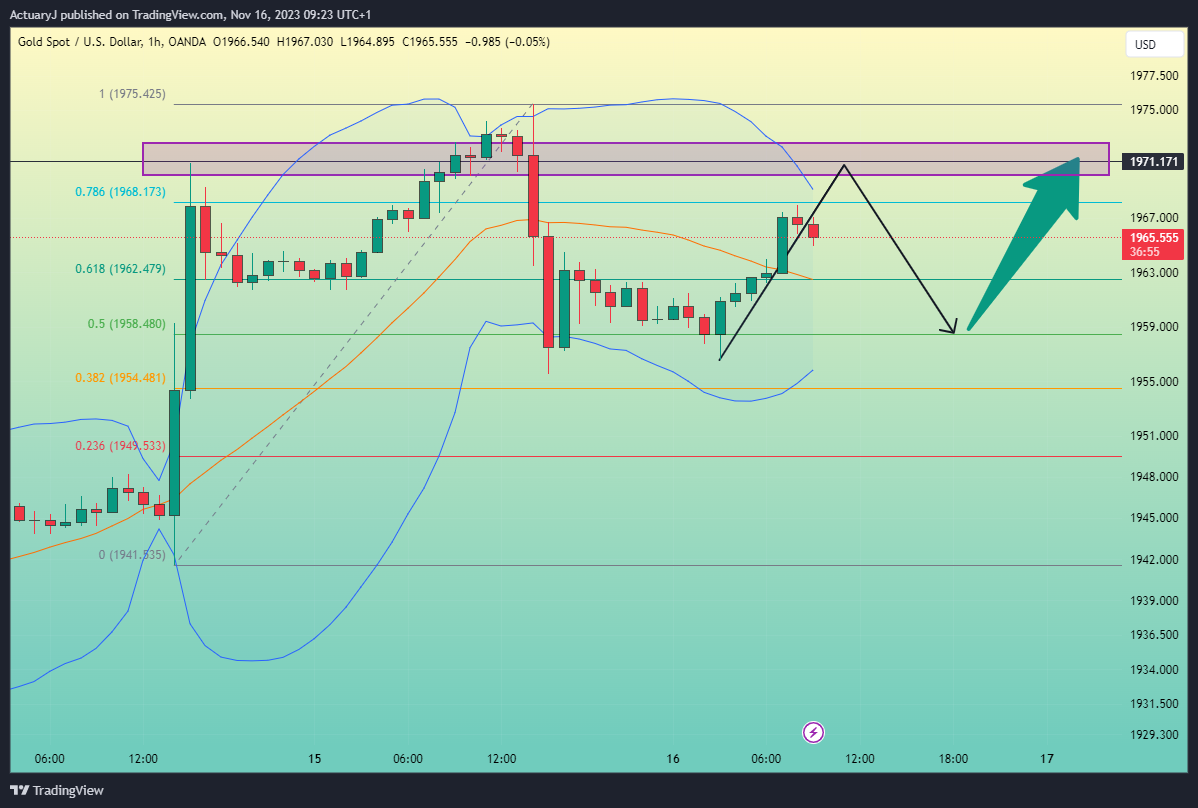Click the 0.786 (1968.173) Fib label
Image resolution: width=1198 pixels, height=808 pixels.
click(120, 192)
